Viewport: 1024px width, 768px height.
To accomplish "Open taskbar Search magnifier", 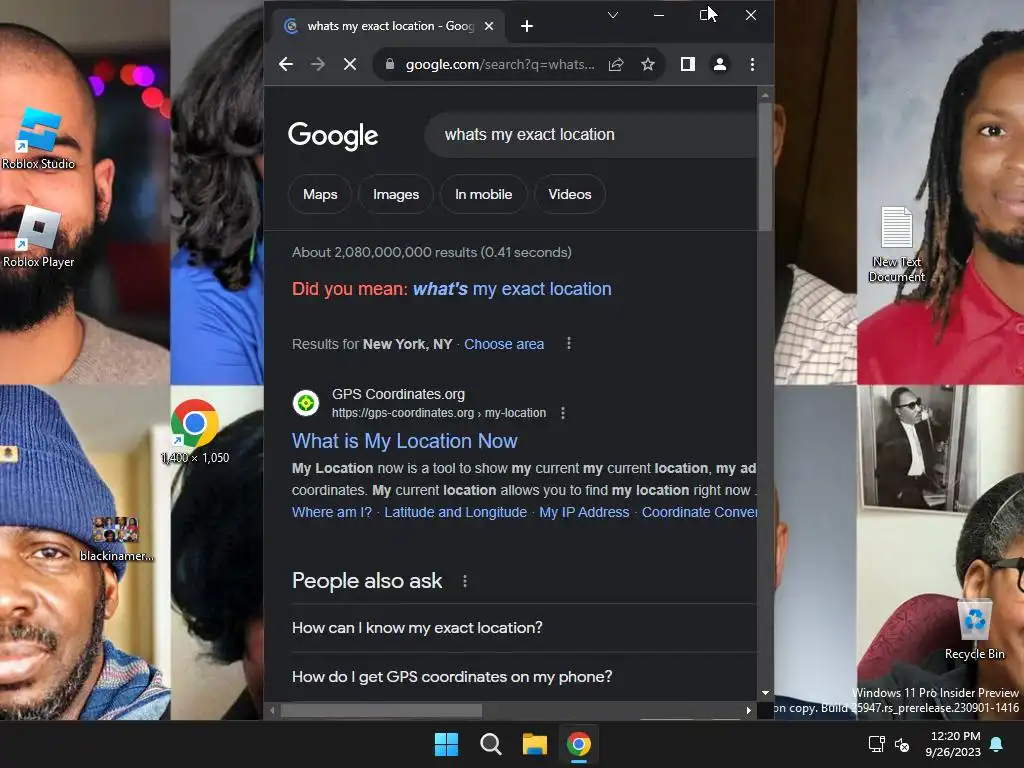I will click(x=490, y=744).
